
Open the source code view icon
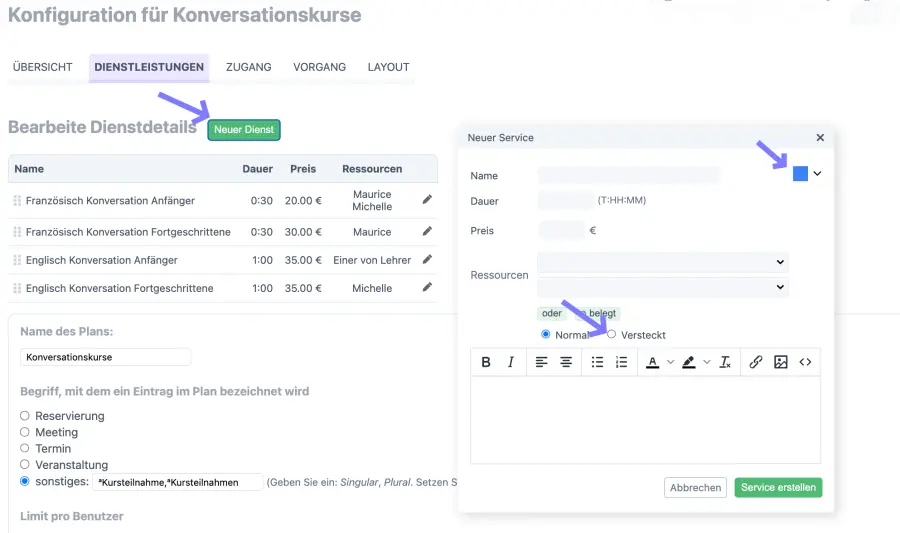[x=805, y=362]
